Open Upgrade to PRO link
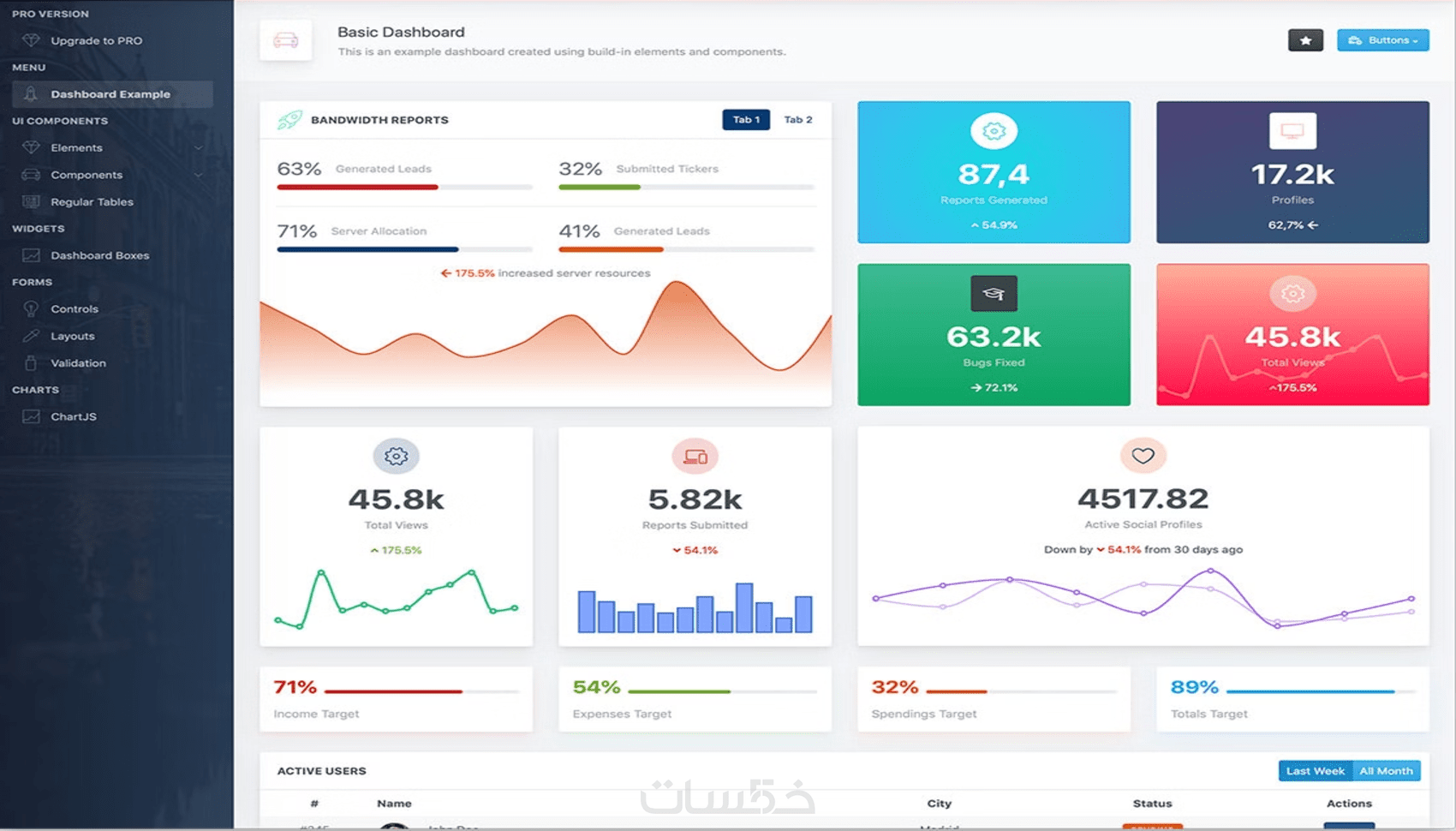This screenshot has width=1456, height=831. [x=96, y=40]
